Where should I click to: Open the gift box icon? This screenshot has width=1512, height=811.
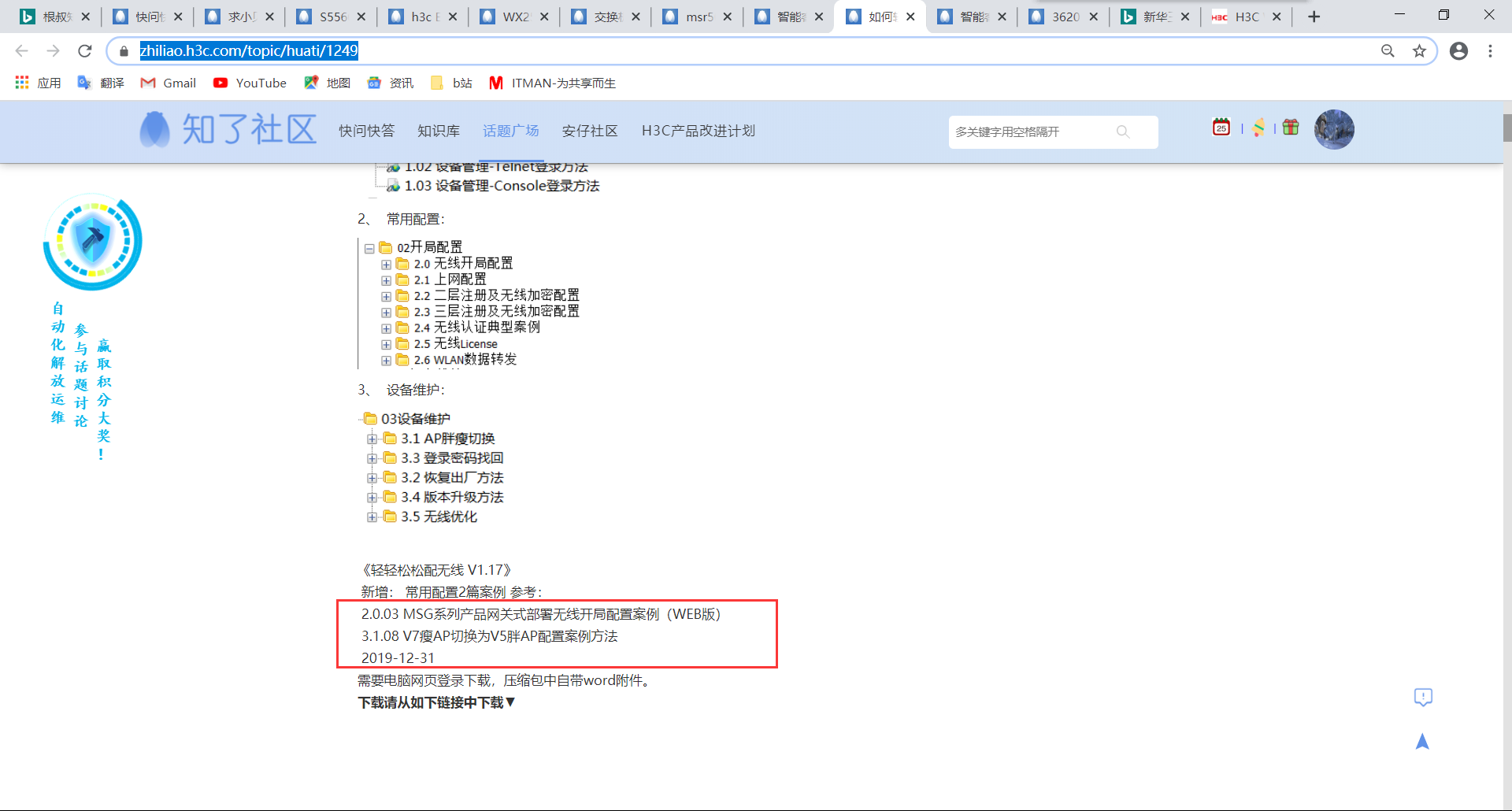point(1291,127)
